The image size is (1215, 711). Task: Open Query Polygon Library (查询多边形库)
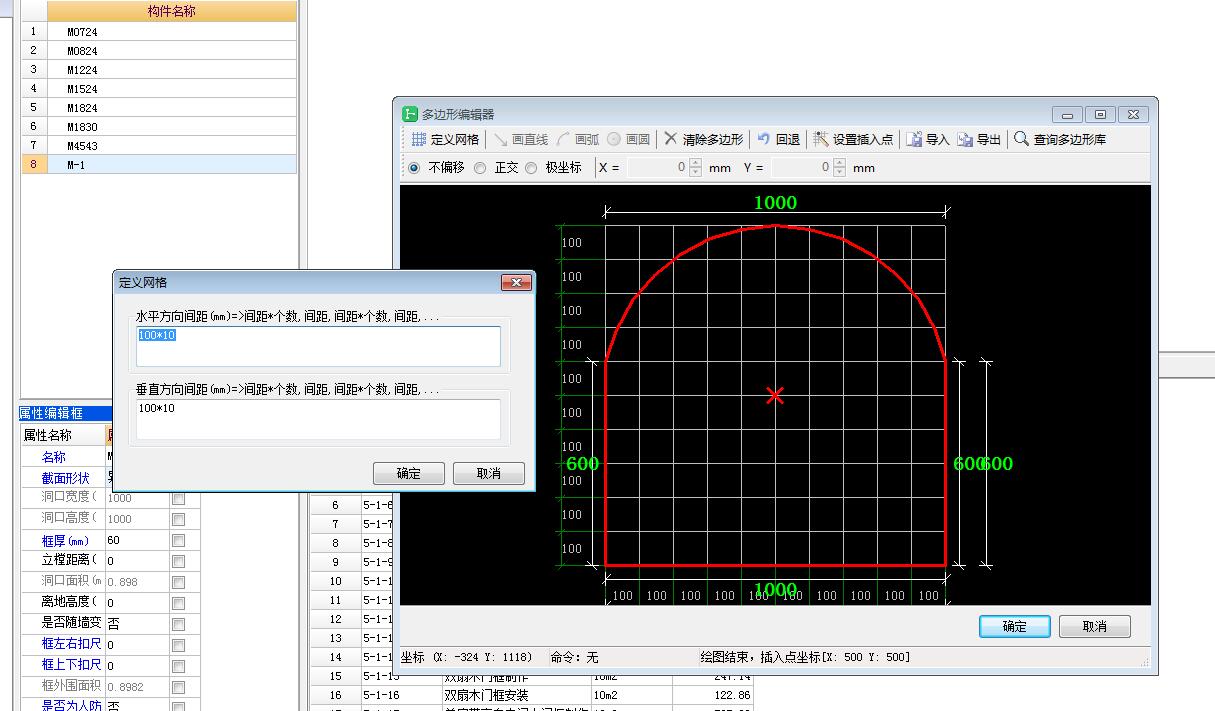pyautogui.click(x=1060, y=139)
